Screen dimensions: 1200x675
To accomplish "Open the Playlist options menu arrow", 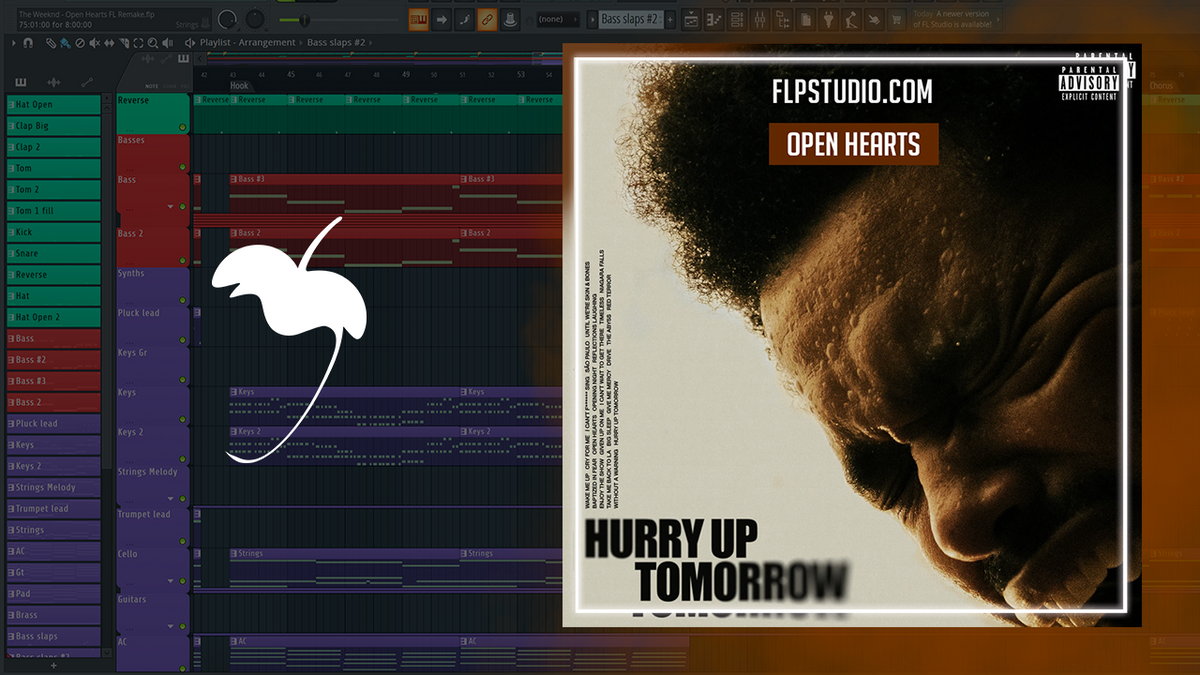I will click(x=14, y=43).
